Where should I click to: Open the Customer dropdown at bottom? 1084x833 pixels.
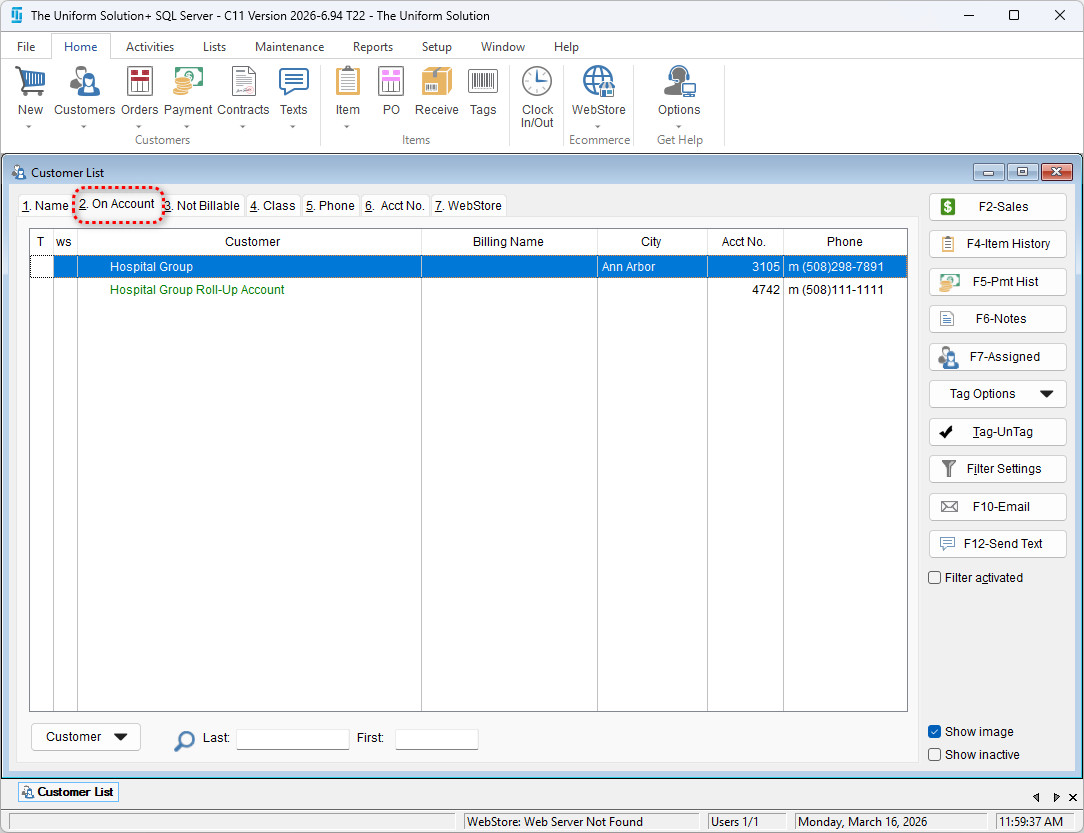click(x=86, y=737)
